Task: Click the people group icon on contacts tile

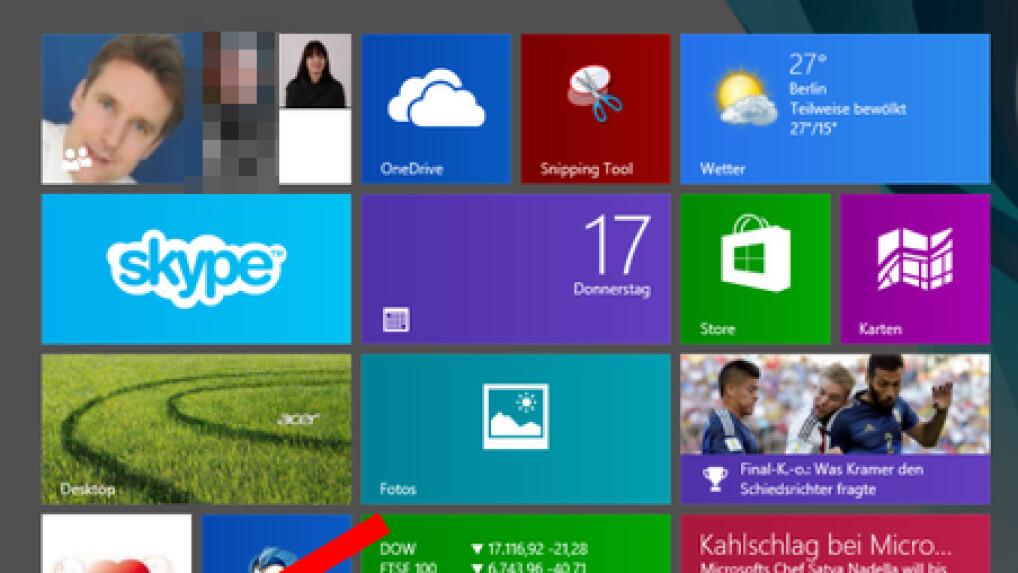Action: [77, 159]
